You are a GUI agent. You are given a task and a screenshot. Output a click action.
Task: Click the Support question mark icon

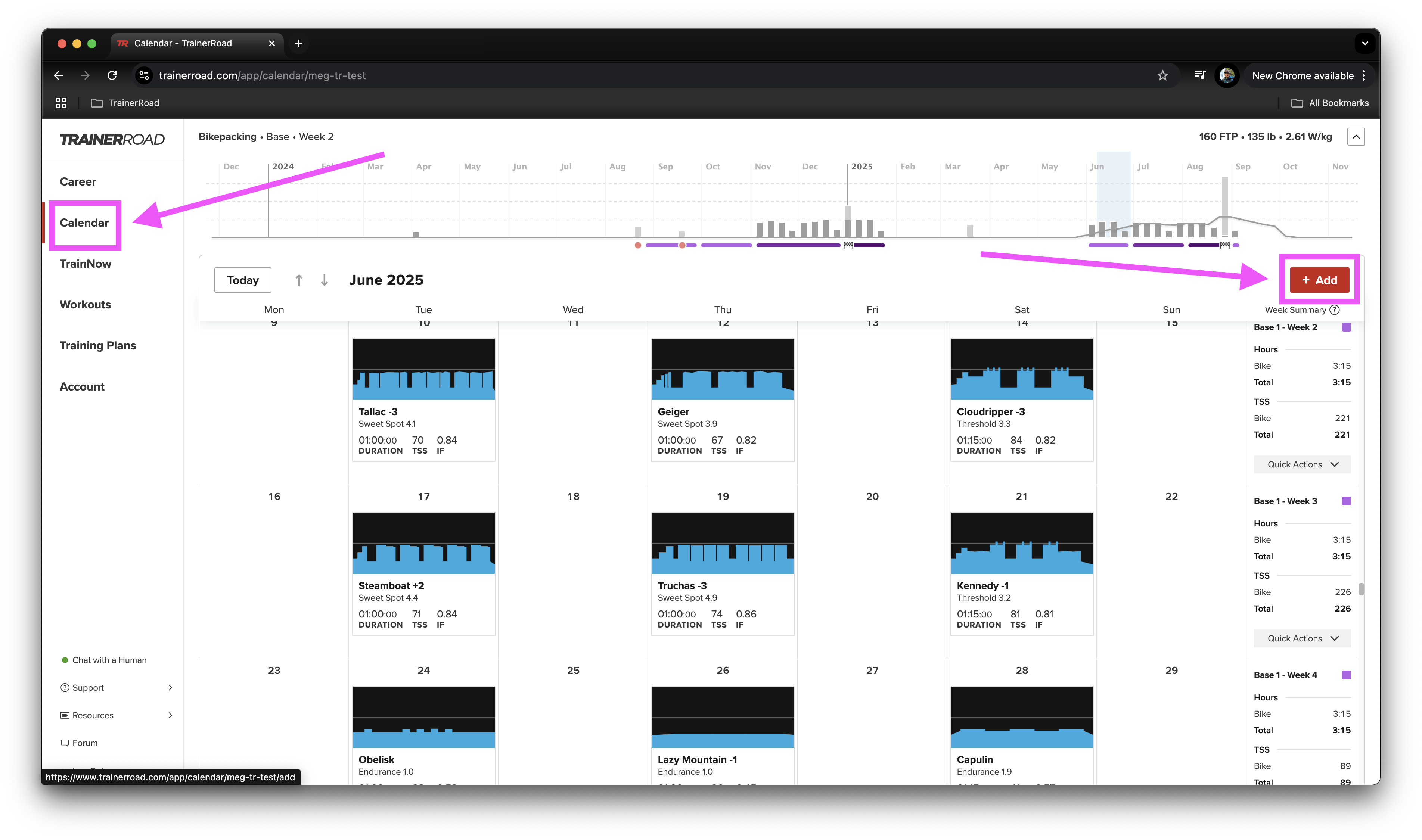(x=65, y=688)
